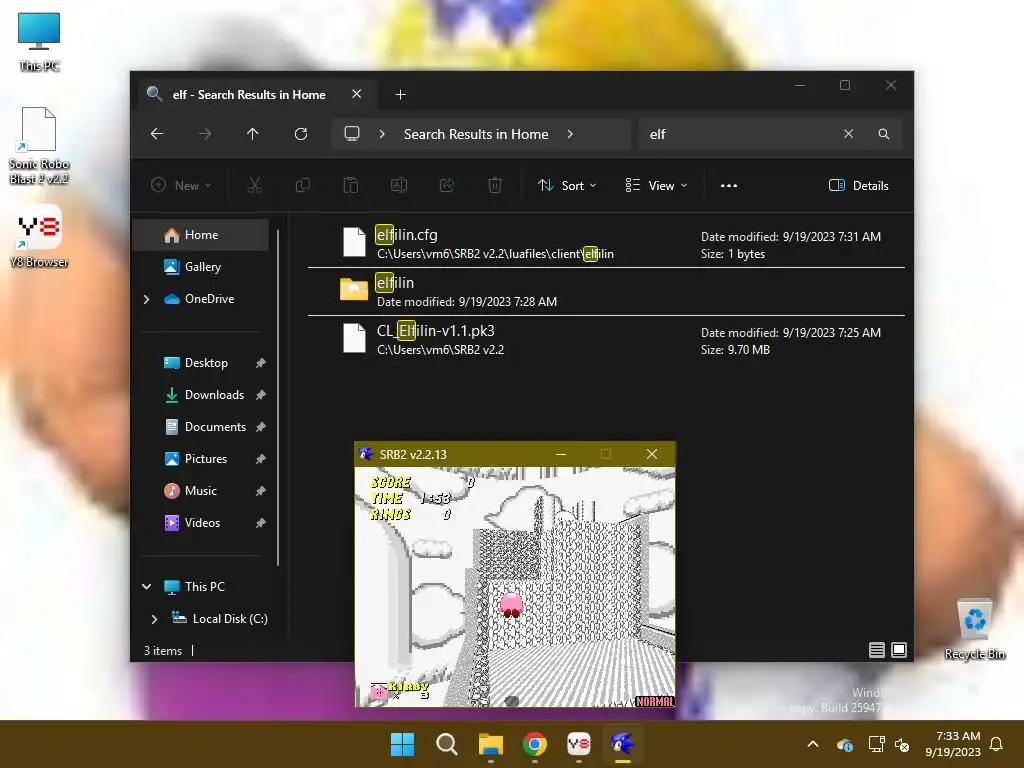Open the notifications bell
This screenshot has width=1024, height=768.
pyautogui.click(x=997, y=744)
